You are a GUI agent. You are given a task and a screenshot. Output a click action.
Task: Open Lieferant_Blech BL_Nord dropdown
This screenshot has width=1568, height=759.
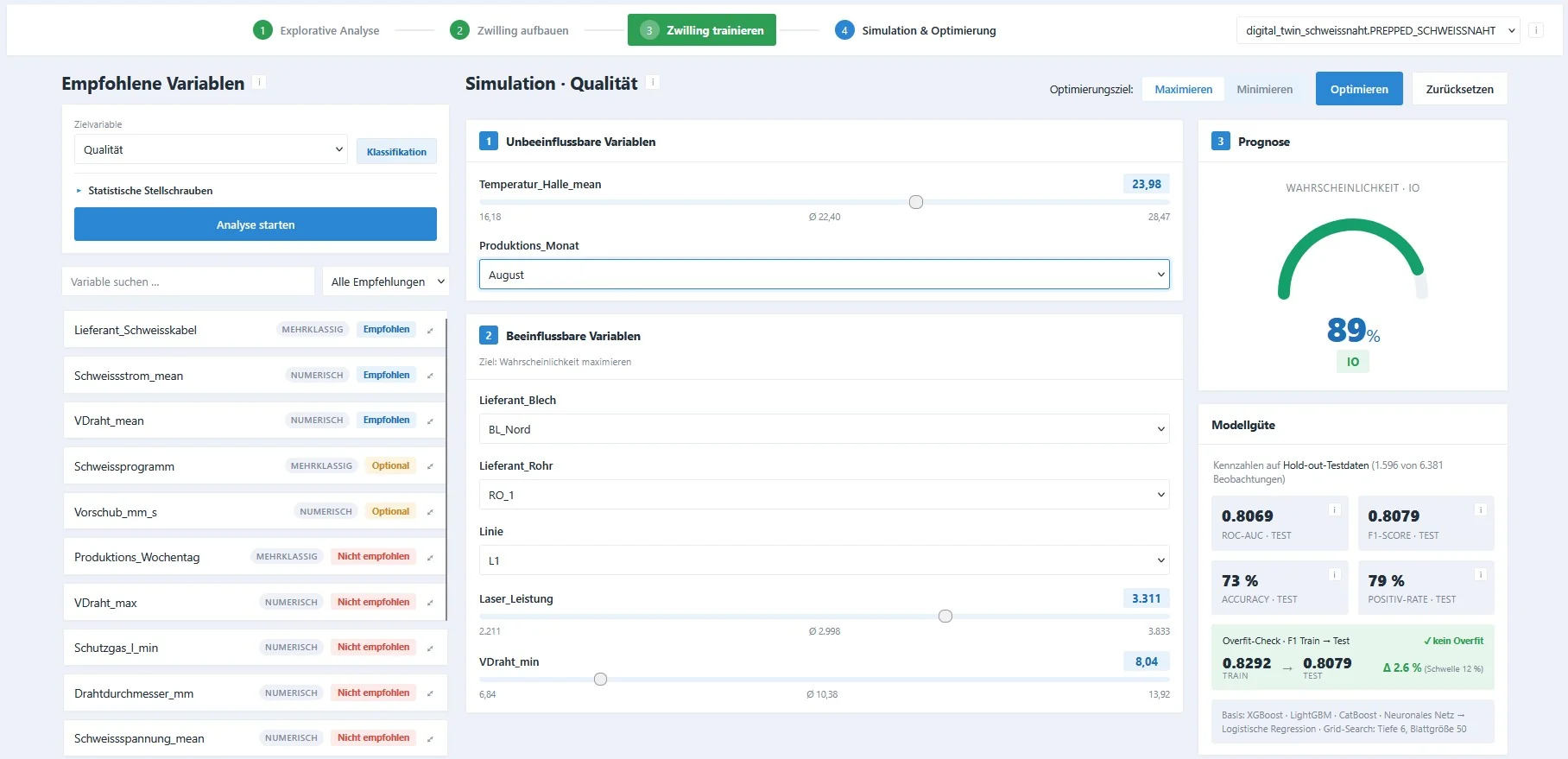[825, 429]
